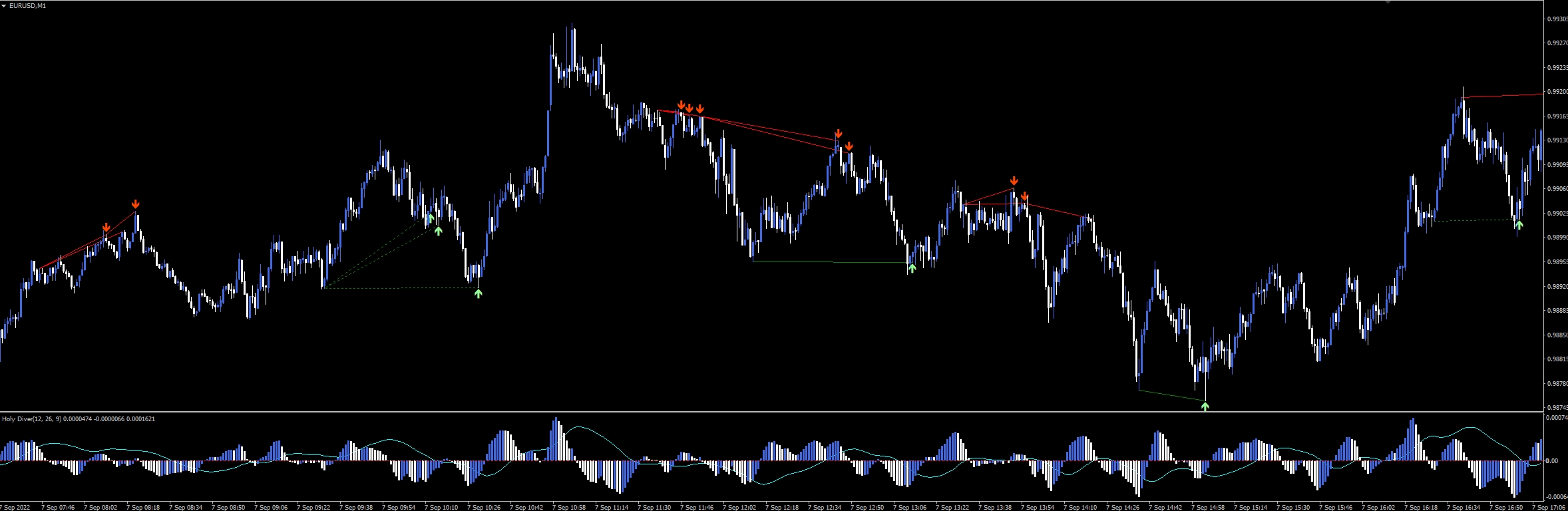Screen dimensions: 1568x511
Task: Select the green dashed line ending near 10:26
Action: click(x=399, y=288)
